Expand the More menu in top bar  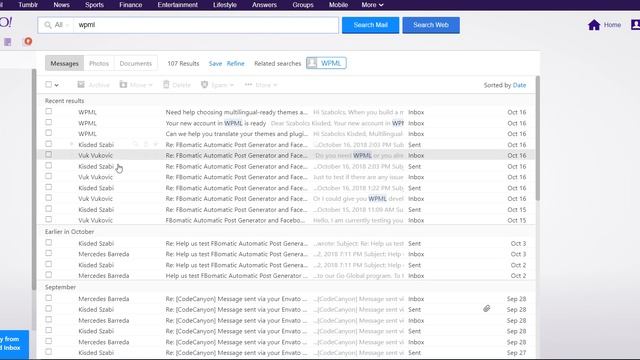tap(372, 5)
